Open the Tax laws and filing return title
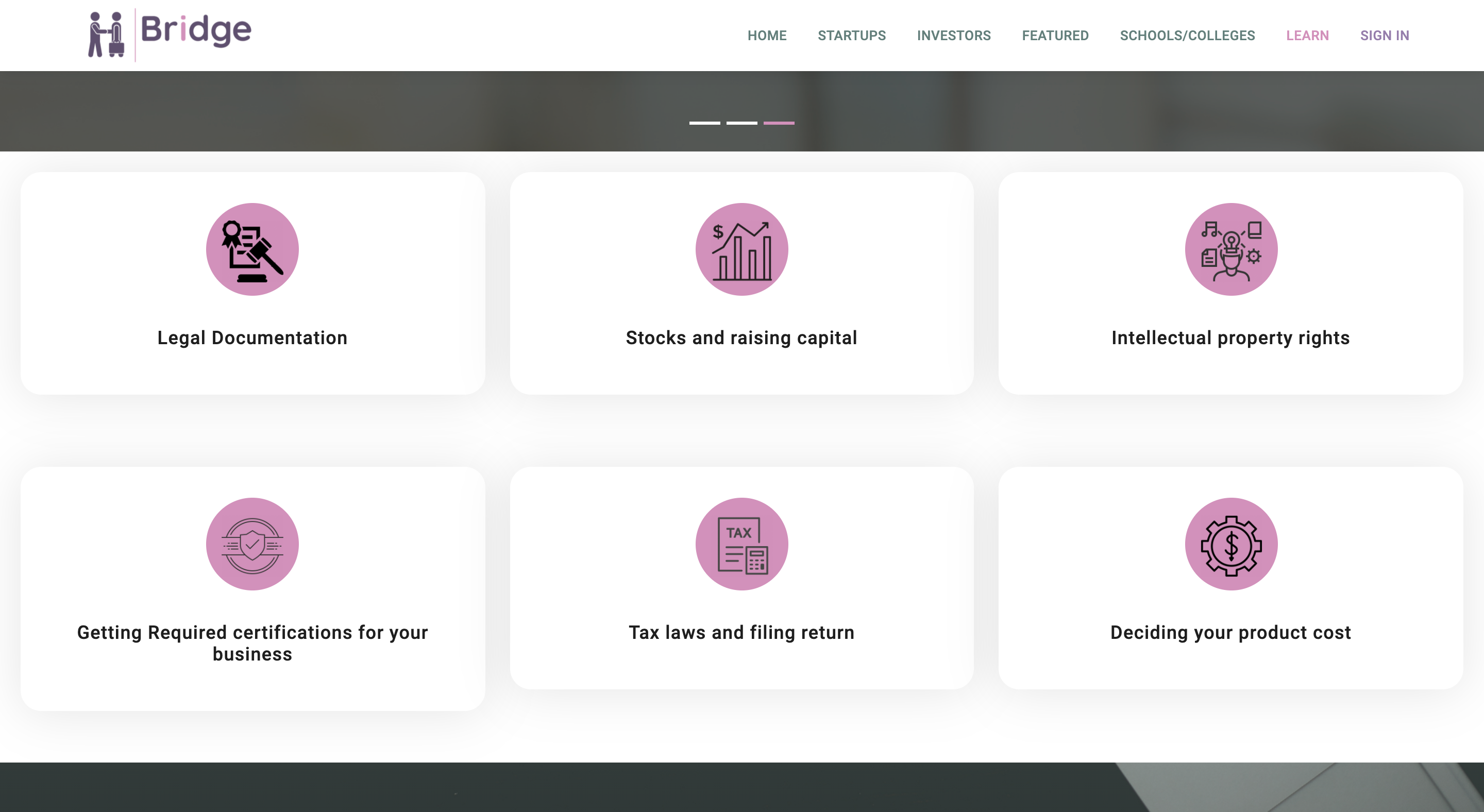This screenshot has width=1484, height=812. [x=741, y=632]
